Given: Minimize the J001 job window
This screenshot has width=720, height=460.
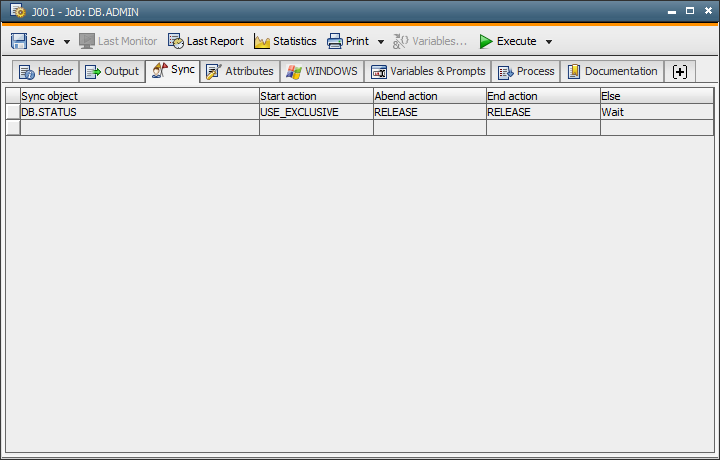Looking at the screenshot, I should click(672, 11).
